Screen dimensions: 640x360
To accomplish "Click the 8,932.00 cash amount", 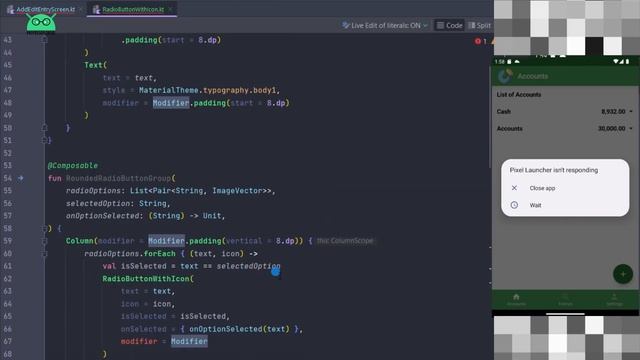I will pos(613,111).
